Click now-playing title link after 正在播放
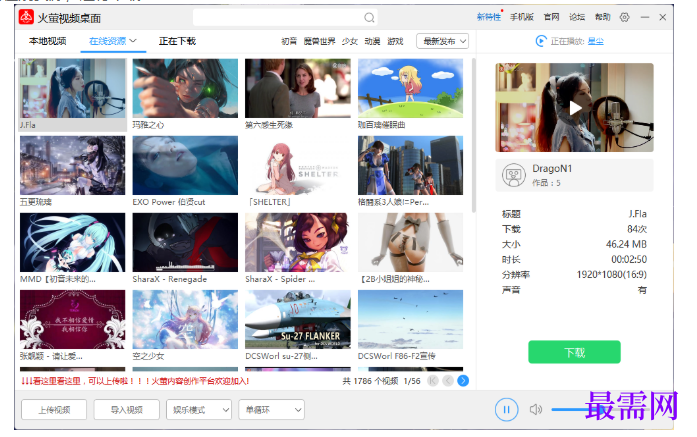 tap(595, 41)
